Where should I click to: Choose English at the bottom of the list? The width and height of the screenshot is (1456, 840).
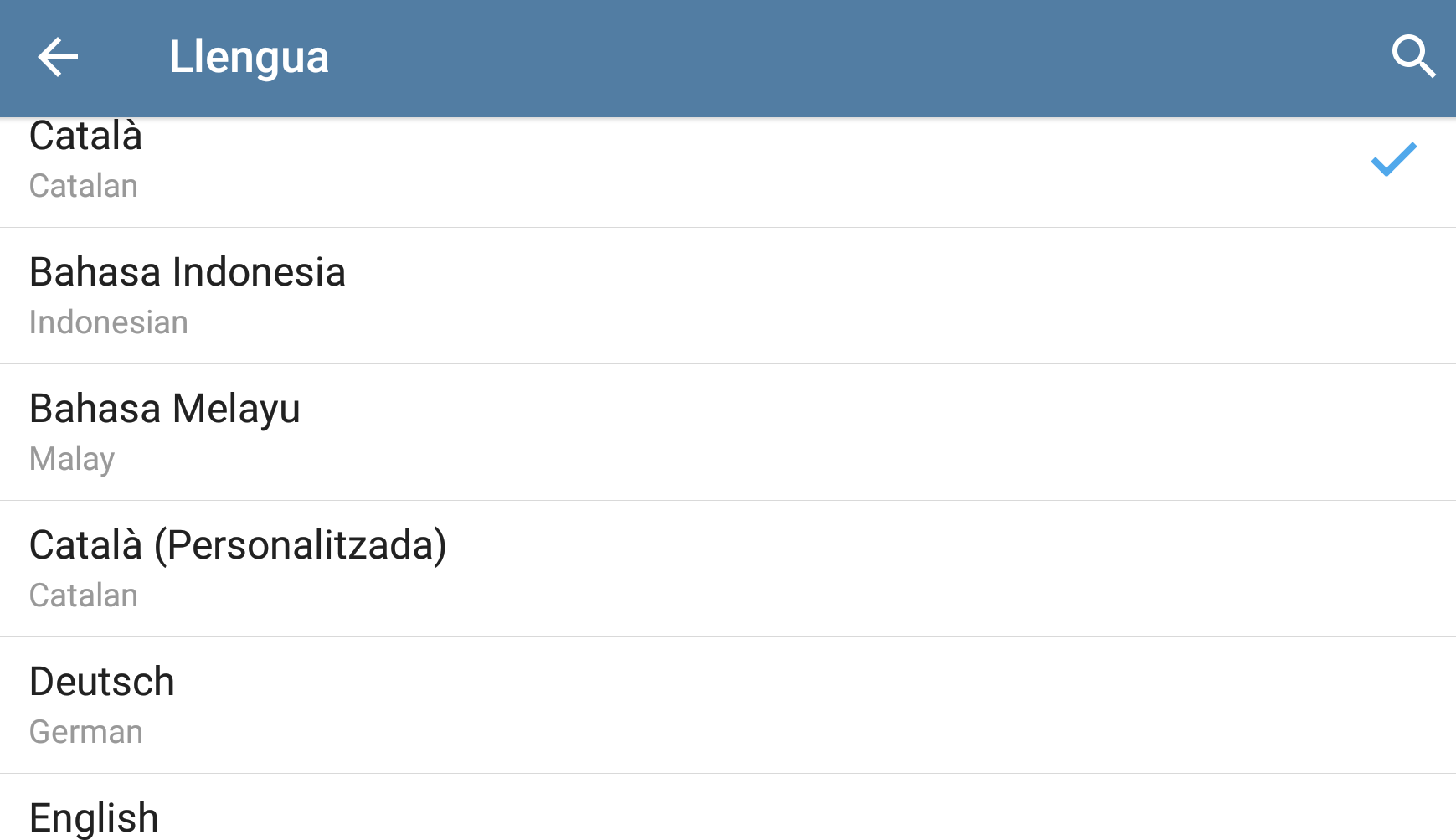(94, 818)
